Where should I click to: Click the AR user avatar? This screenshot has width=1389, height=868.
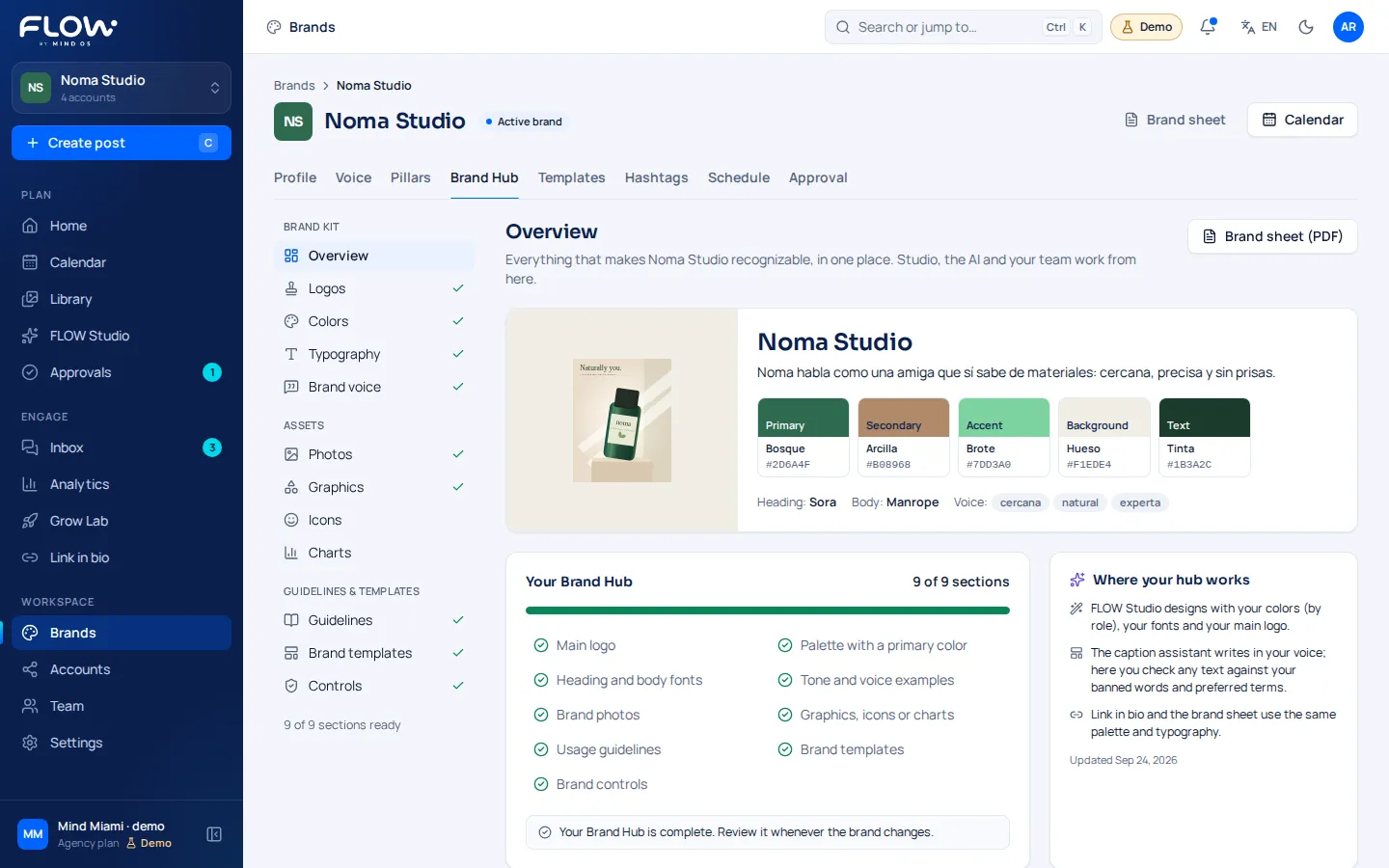(x=1348, y=27)
